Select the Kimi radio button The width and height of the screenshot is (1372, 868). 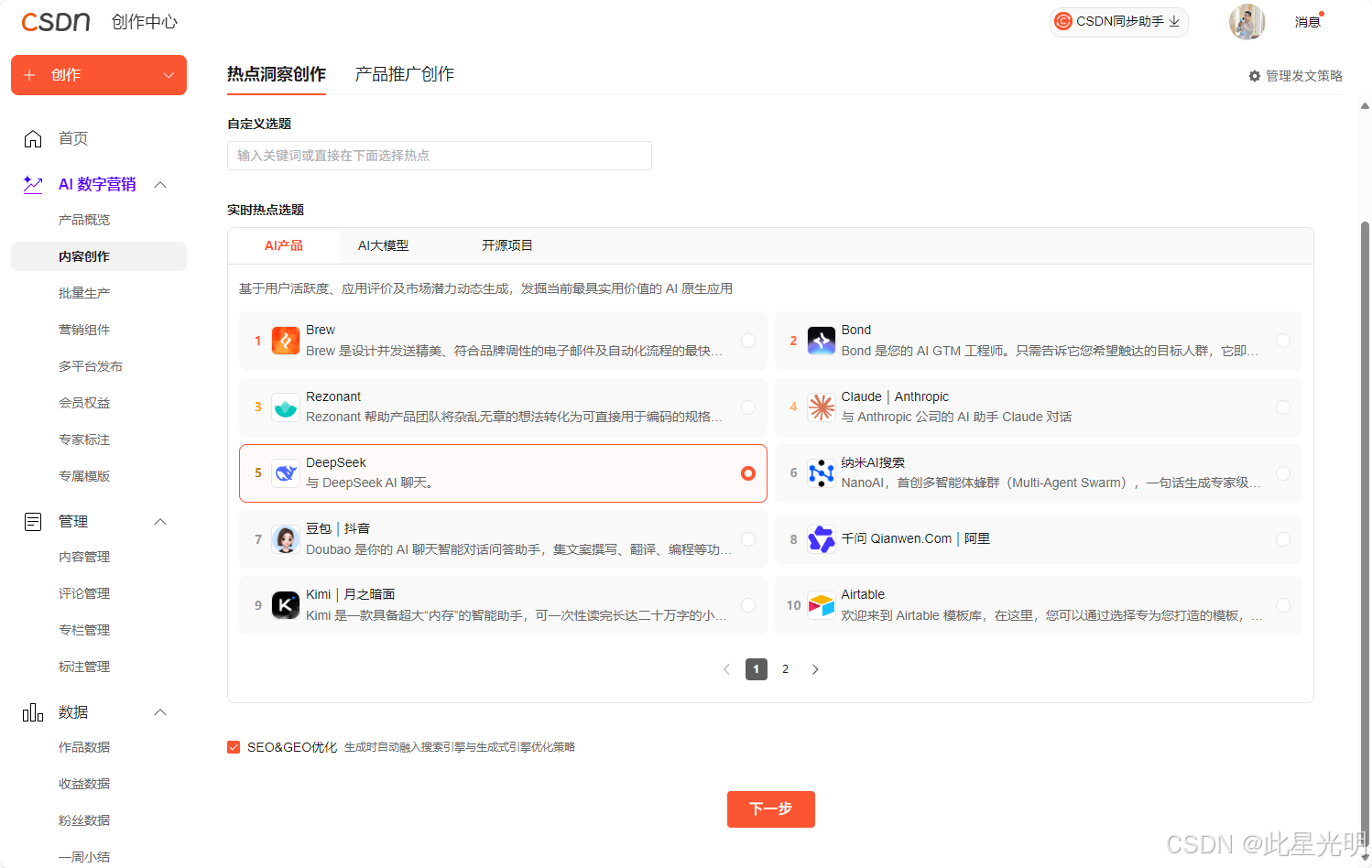[x=748, y=605]
